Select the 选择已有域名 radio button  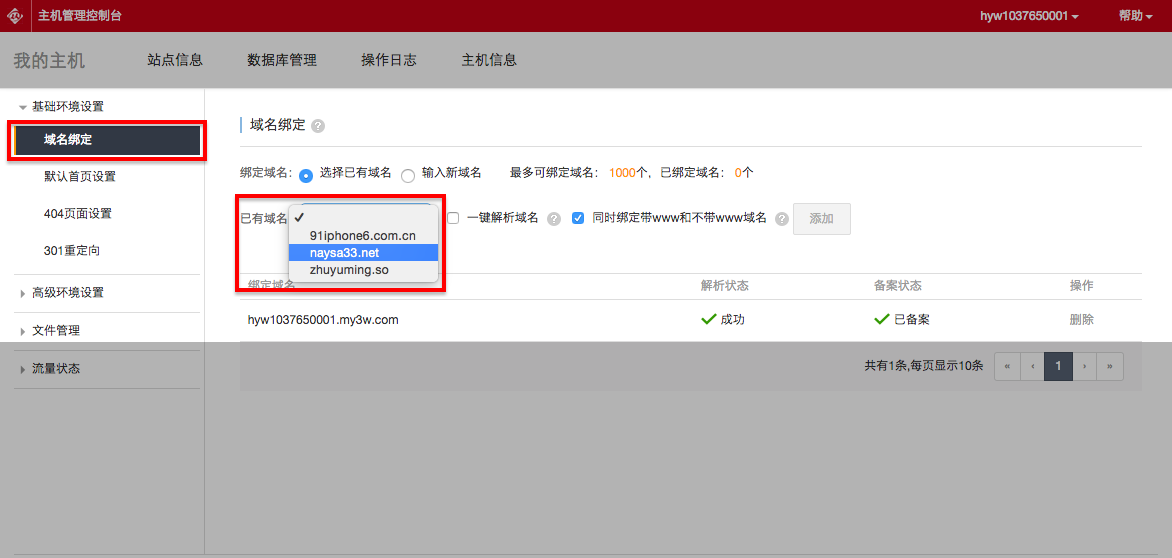(x=306, y=175)
